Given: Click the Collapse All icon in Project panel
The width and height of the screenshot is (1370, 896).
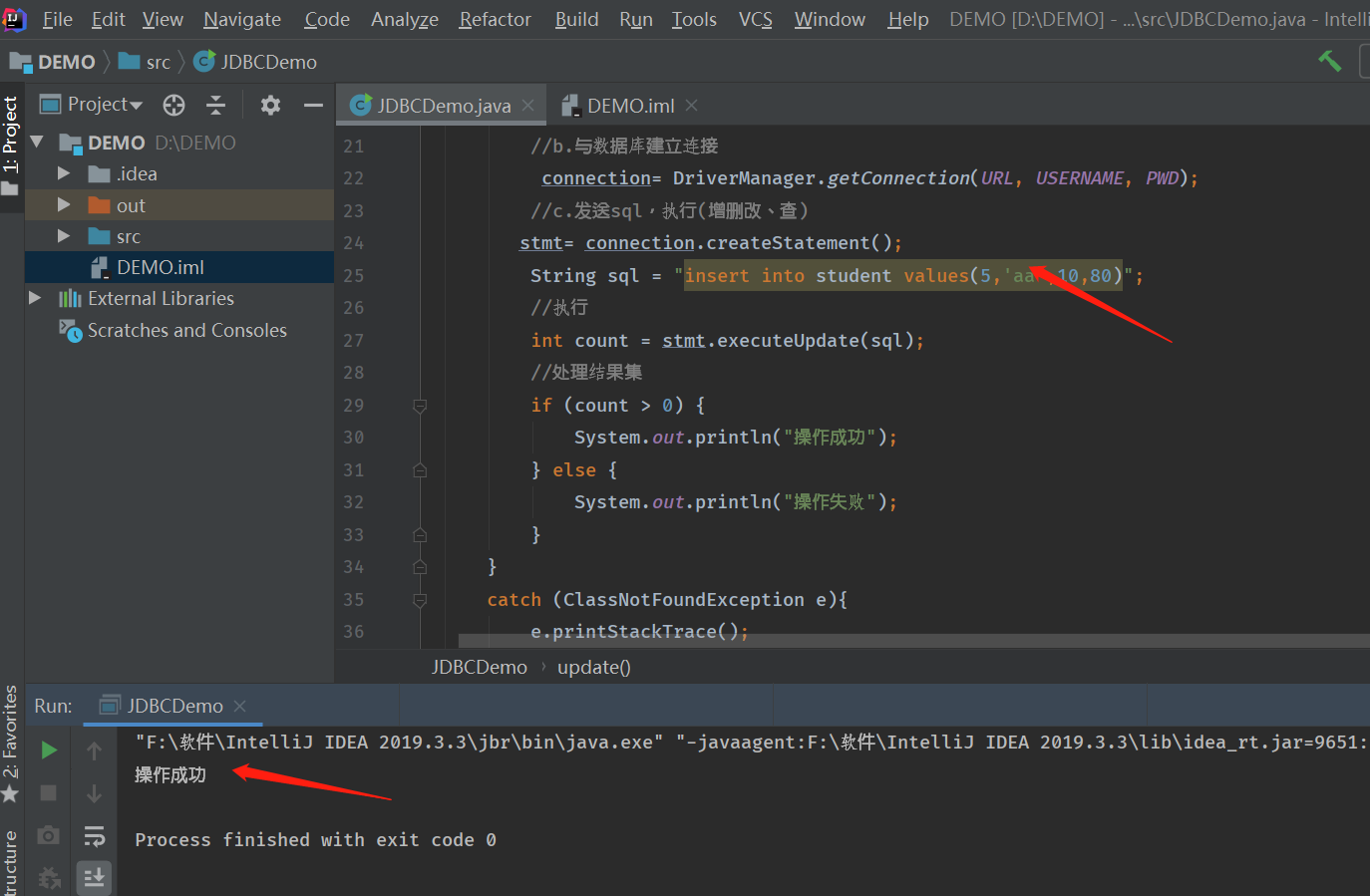Looking at the screenshot, I should 215,105.
